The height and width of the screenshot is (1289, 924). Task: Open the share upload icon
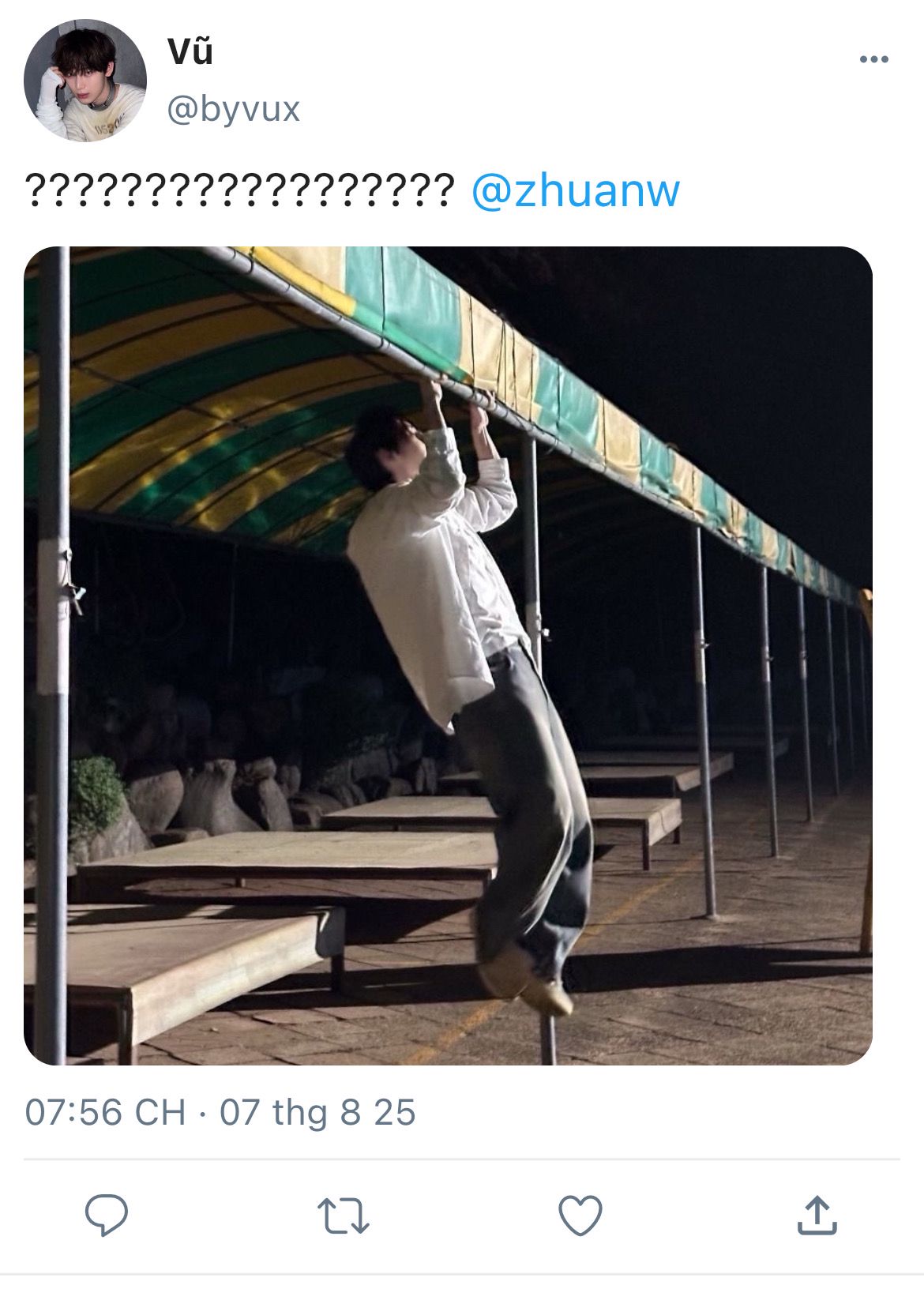click(x=817, y=1215)
